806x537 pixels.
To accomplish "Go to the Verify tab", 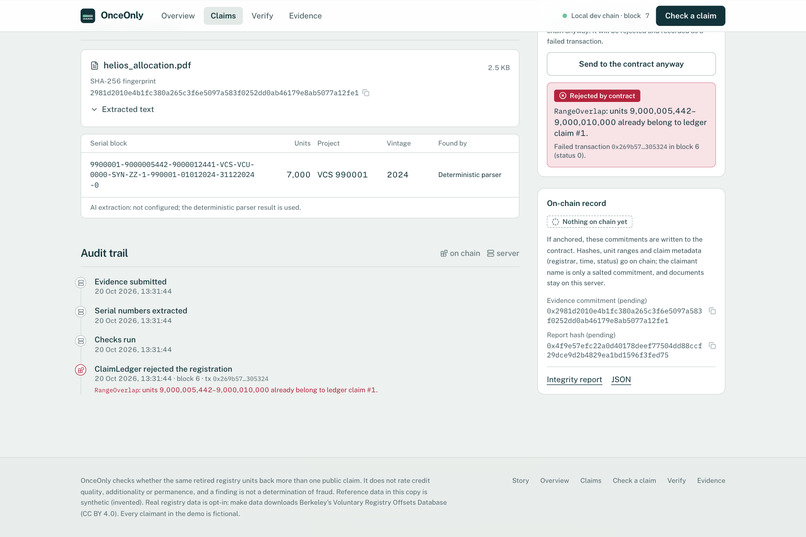I will pos(262,16).
